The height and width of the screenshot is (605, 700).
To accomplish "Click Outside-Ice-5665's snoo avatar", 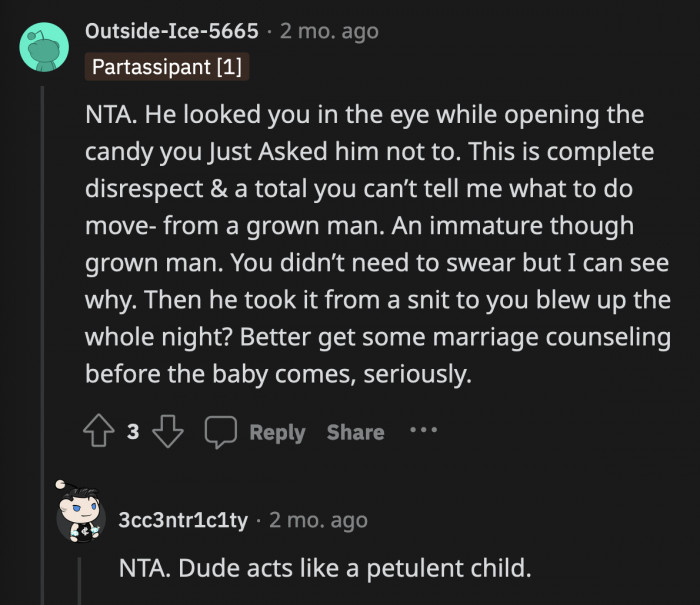I will coord(45,46).
